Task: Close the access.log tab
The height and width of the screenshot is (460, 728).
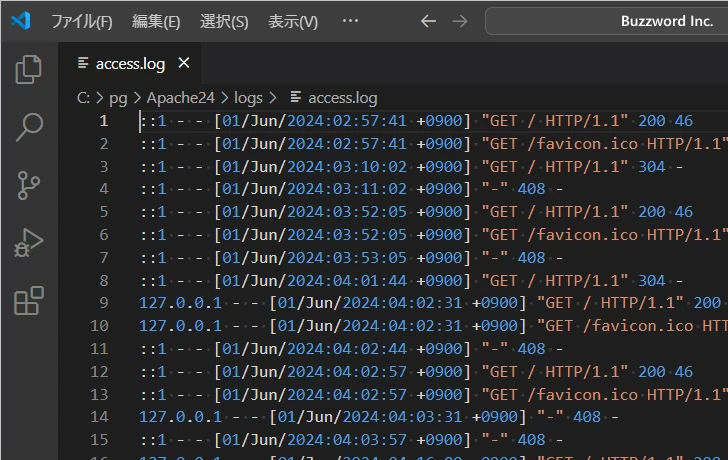Action: click(x=184, y=63)
